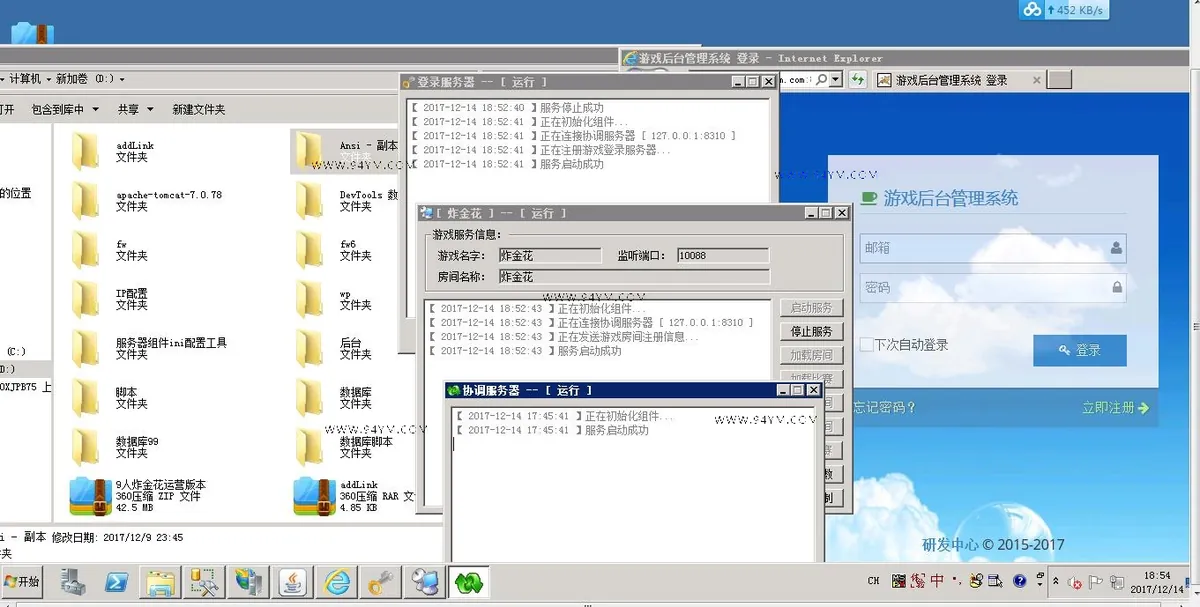The image size is (1200, 607).
Task: Expand the 包含到库中 dropdown
Action: (x=65, y=109)
